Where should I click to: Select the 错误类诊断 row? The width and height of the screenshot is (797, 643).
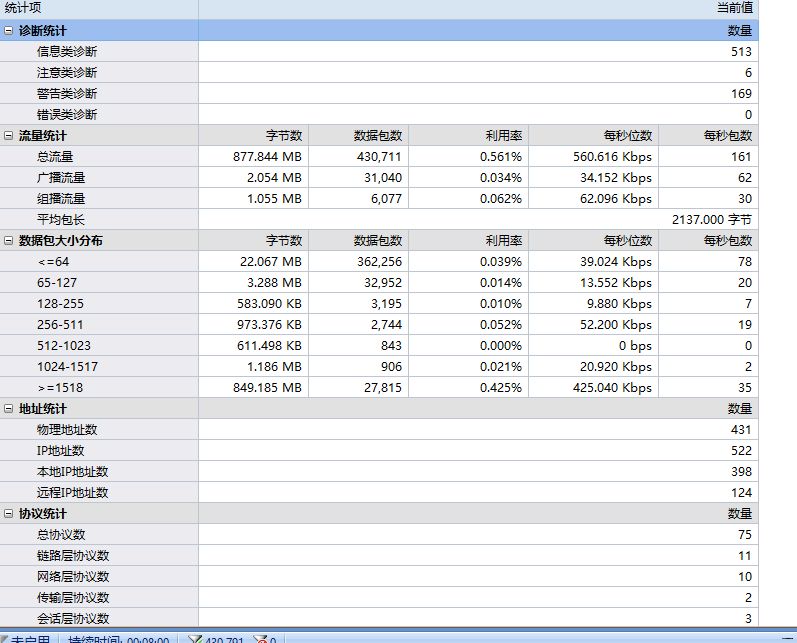pos(379,114)
